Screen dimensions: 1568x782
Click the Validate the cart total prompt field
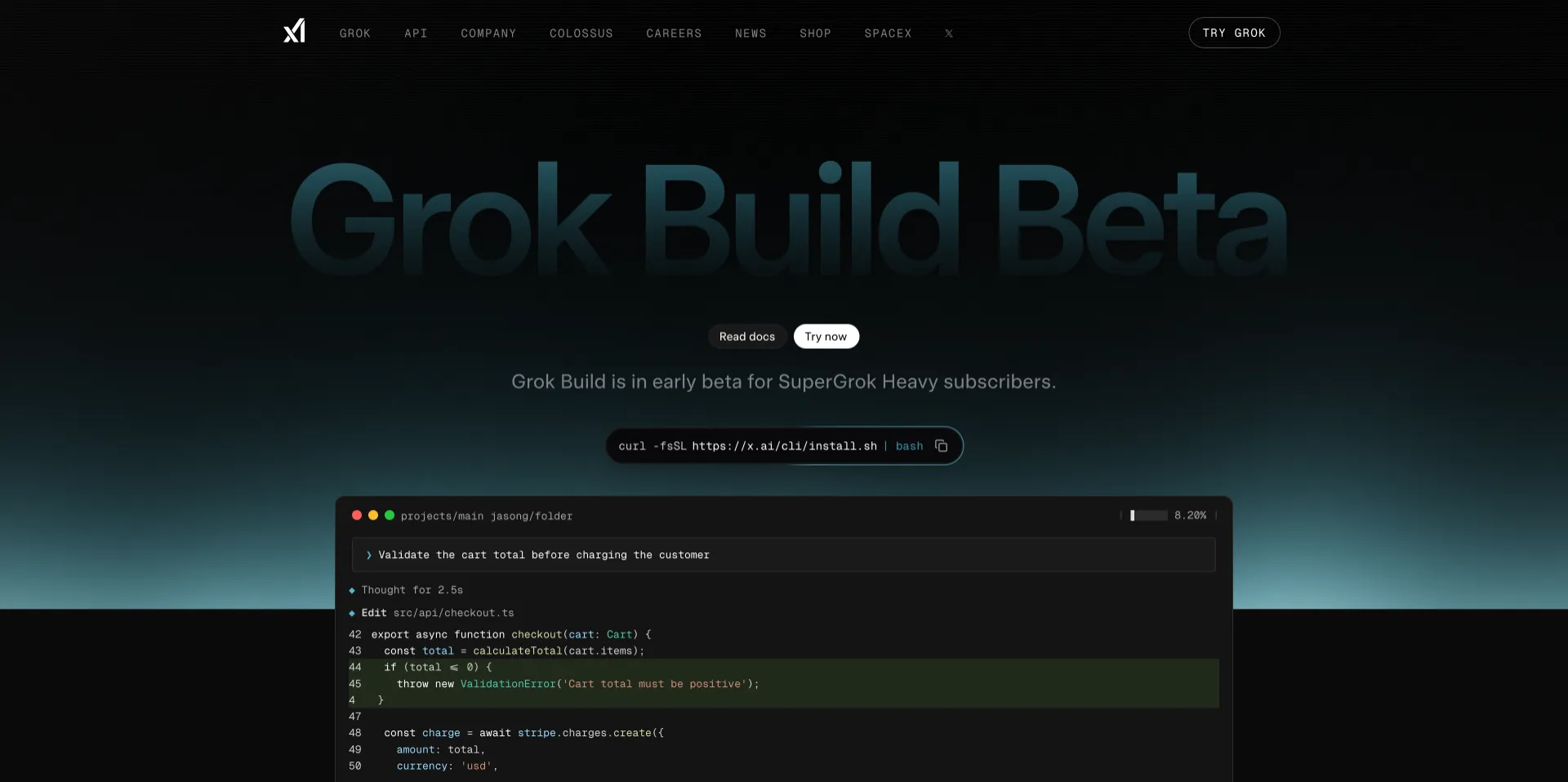[783, 555]
